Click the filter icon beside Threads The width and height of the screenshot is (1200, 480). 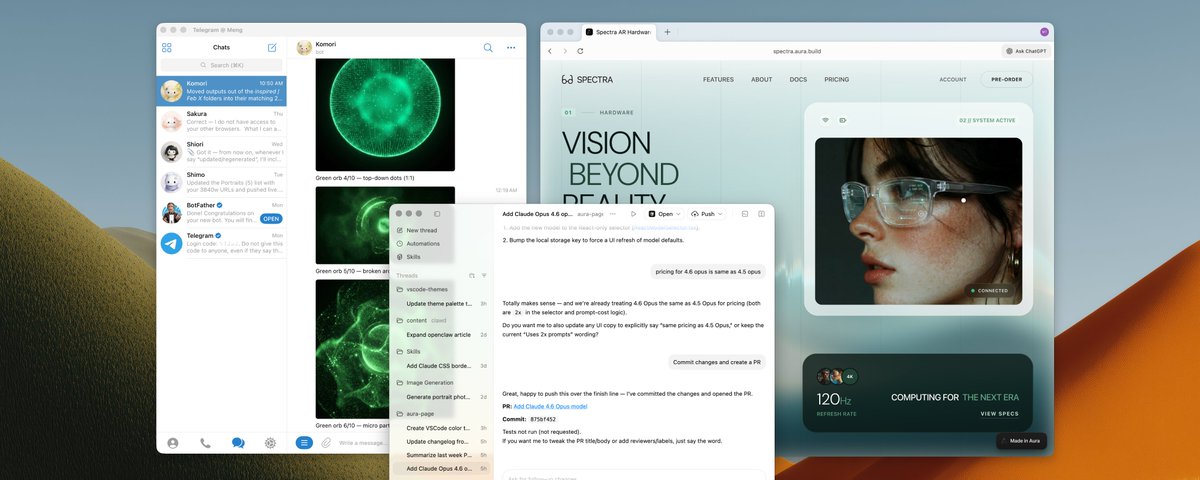(x=484, y=275)
